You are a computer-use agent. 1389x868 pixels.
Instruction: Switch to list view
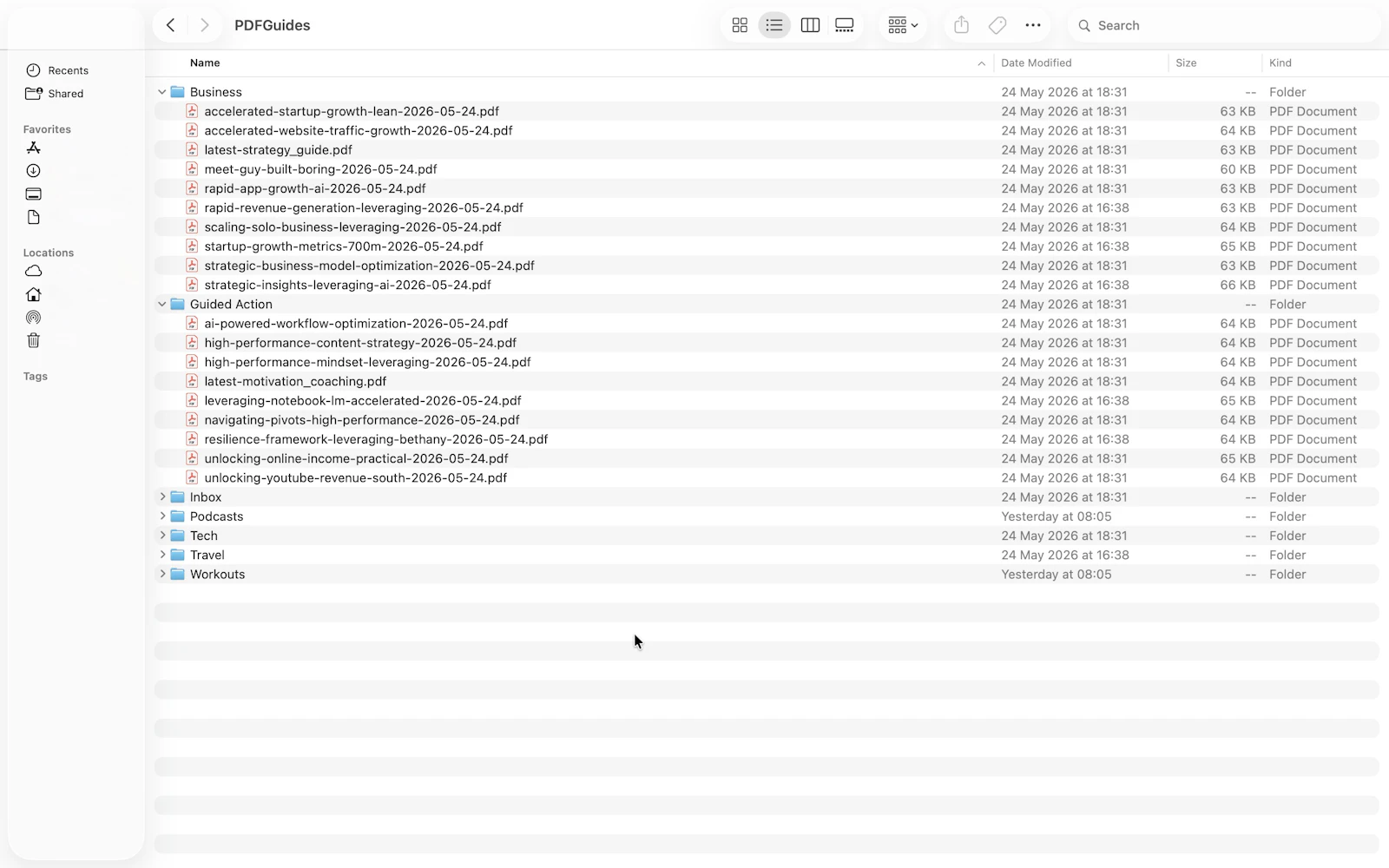coord(774,25)
